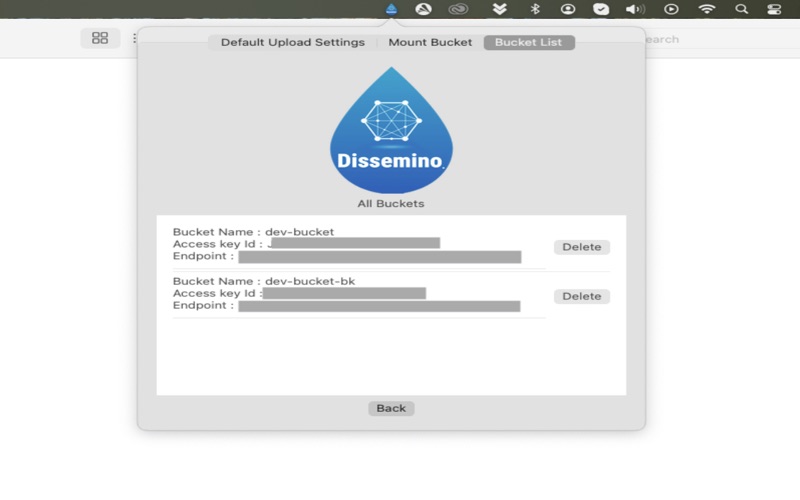Click the Dissemino droplet logo
The width and height of the screenshot is (800, 500).
[391, 130]
